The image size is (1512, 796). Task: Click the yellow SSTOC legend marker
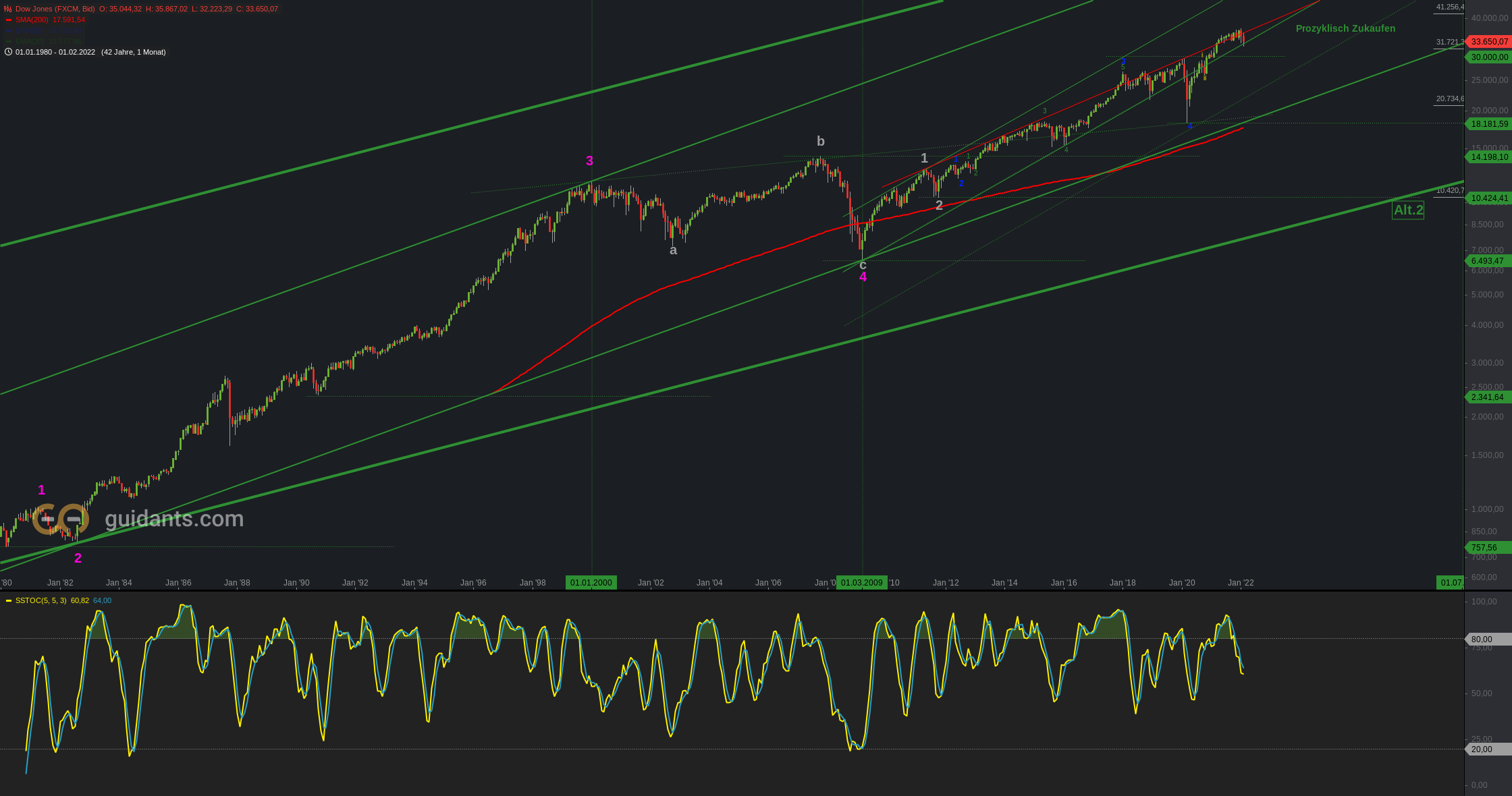(x=9, y=600)
